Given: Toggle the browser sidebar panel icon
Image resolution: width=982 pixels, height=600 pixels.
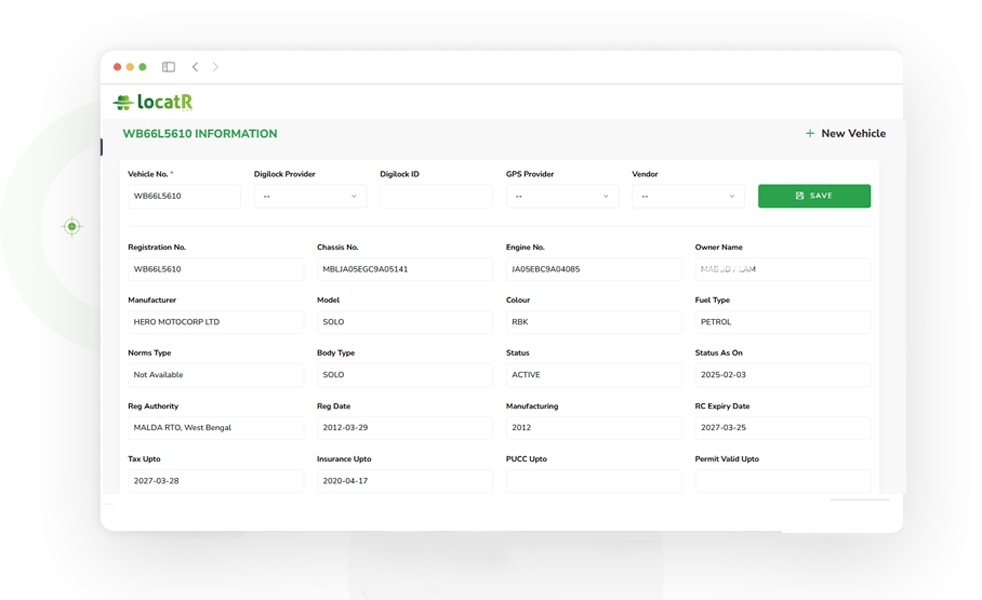Looking at the screenshot, I should click(168, 67).
